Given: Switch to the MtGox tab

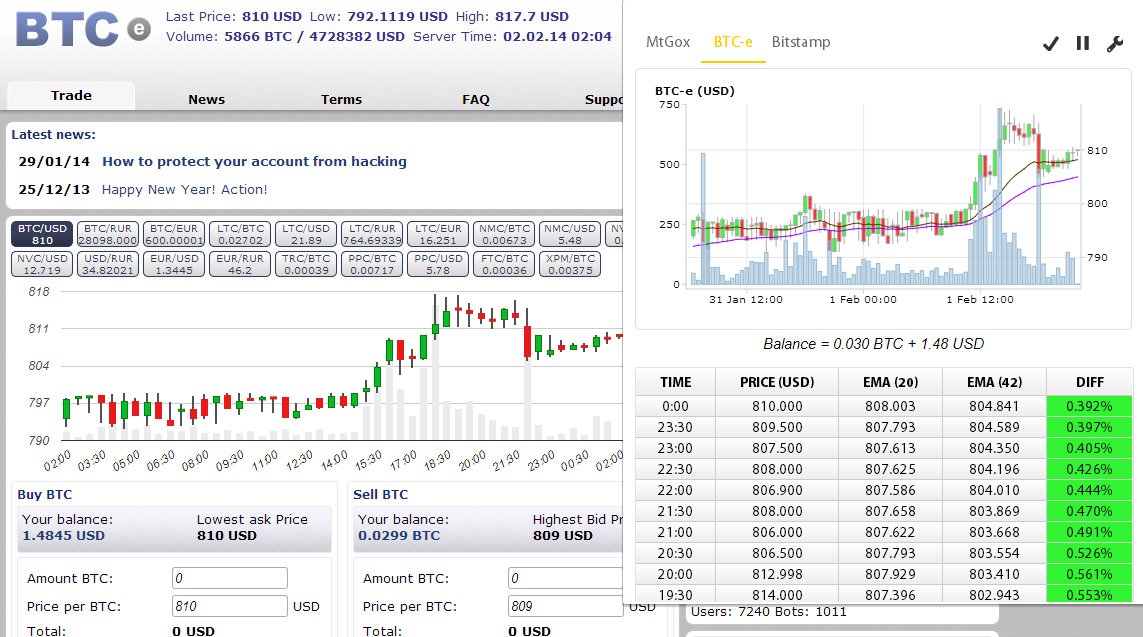Looking at the screenshot, I should [668, 42].
